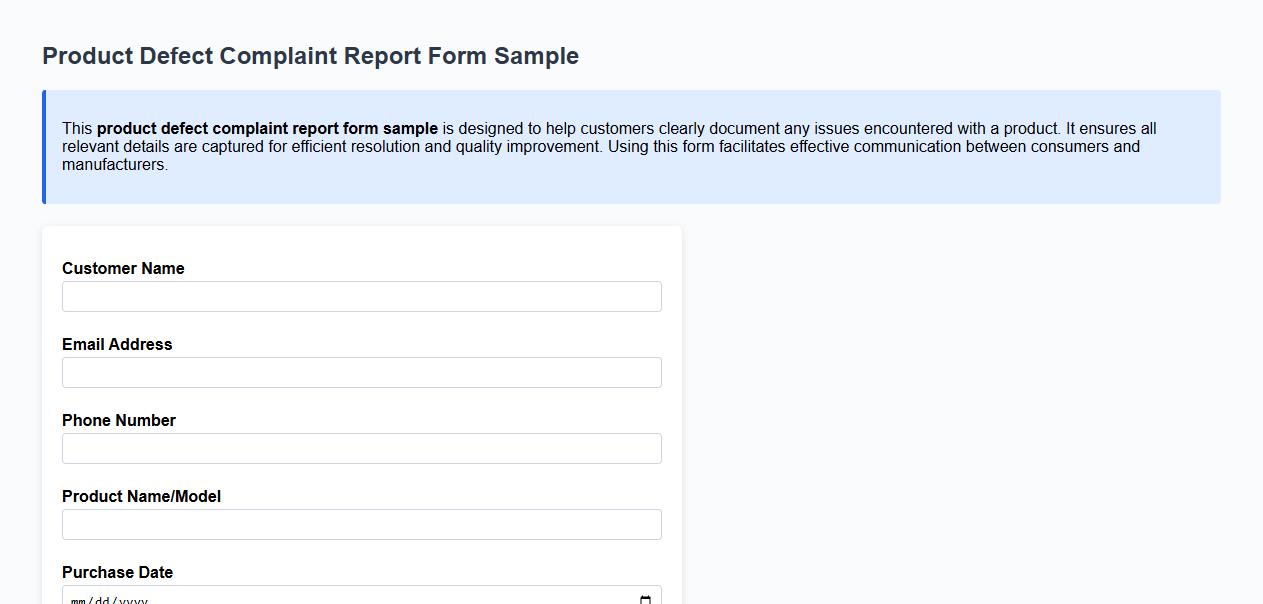Click the Product Name/Model field label
1263x604 pixels.
click(x=141, y=496)
